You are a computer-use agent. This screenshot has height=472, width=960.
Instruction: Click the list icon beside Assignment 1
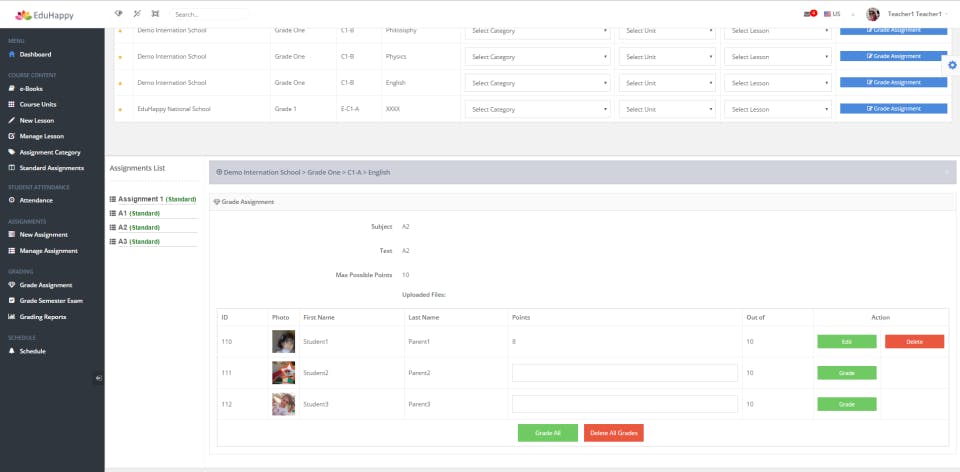click(x=113, y=200)
